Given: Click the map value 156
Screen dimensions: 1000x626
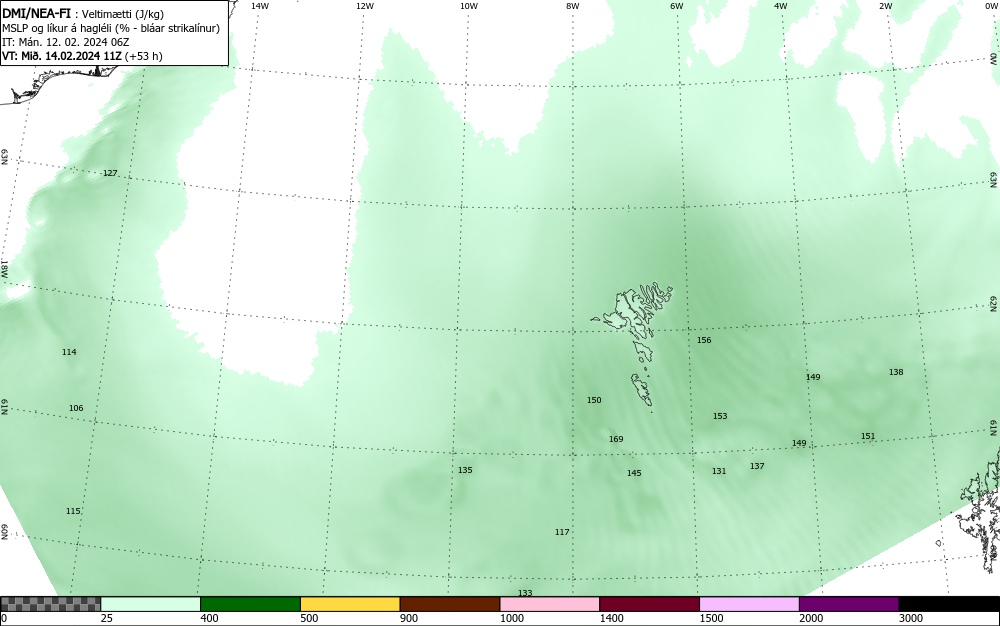Looking at the screenshot, I should click(704, 340).
